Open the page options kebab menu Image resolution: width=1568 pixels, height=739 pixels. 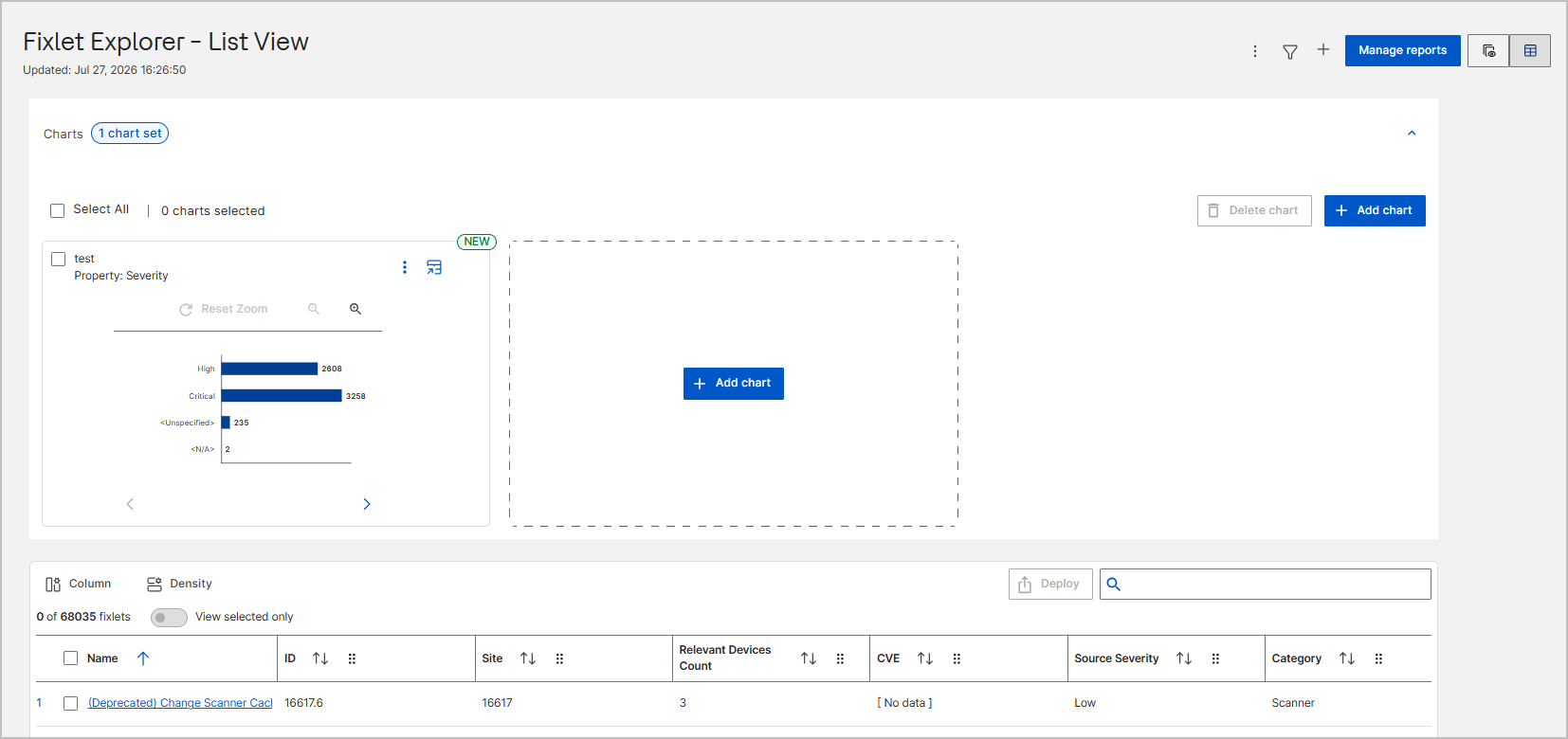click(x=1255, y=51)
